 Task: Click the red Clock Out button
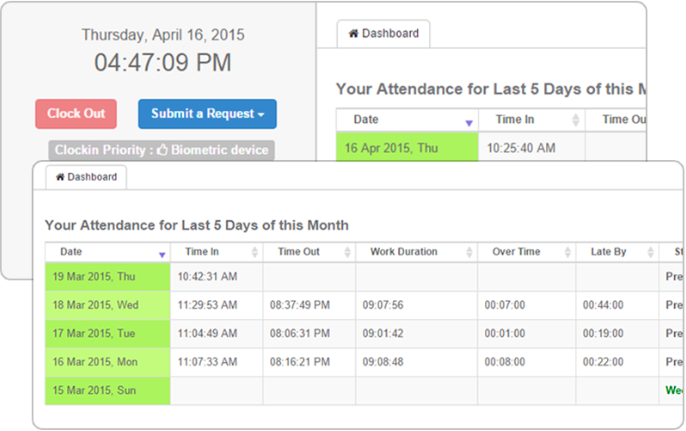(76, 114)
